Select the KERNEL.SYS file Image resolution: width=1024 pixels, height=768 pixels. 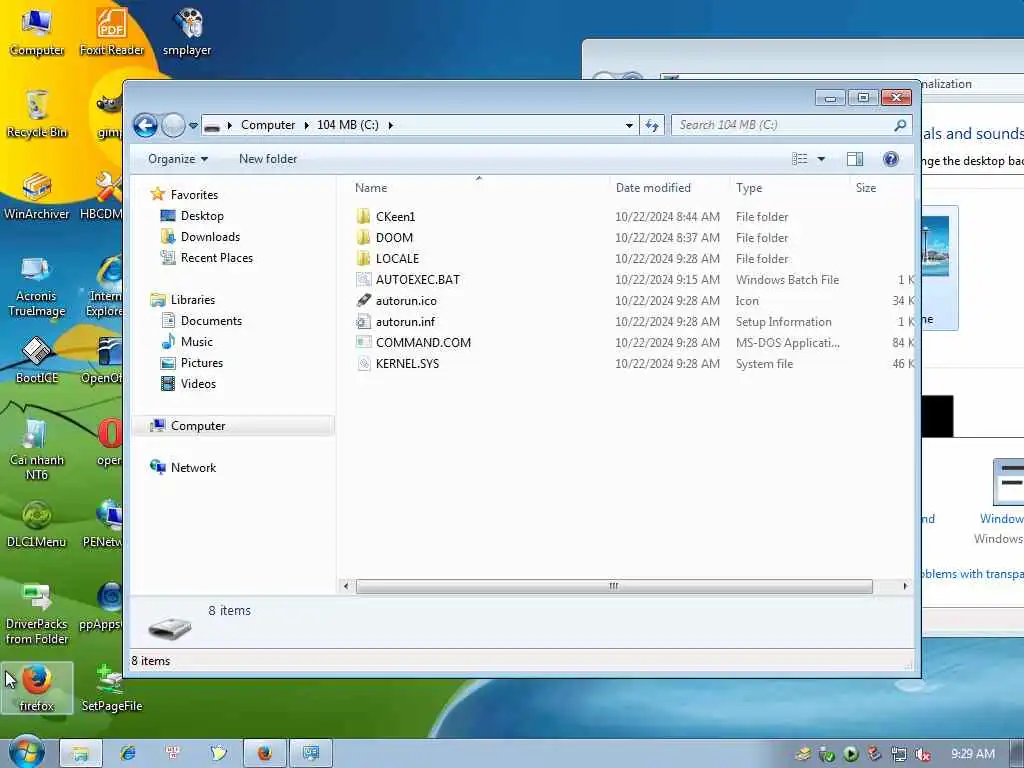point(407,364)
